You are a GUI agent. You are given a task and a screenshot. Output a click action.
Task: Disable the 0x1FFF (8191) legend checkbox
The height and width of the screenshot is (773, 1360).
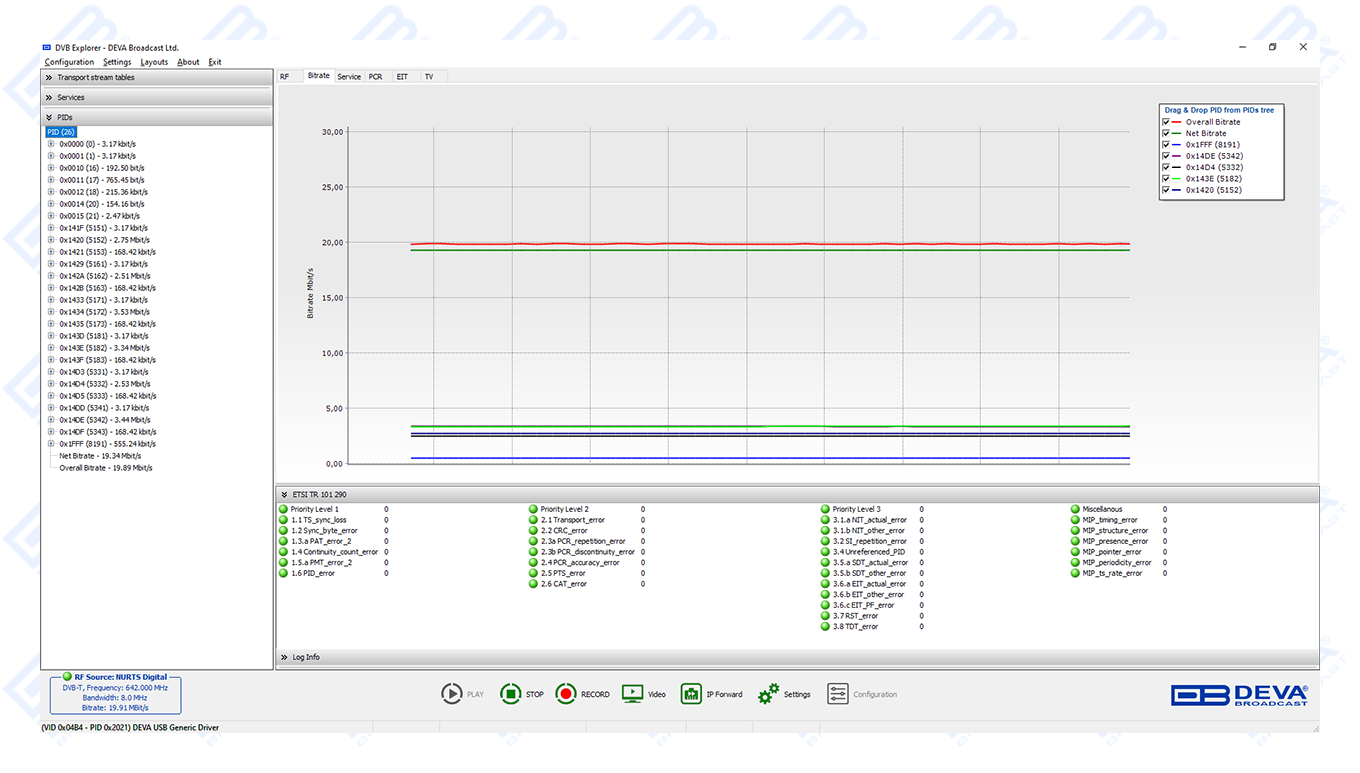1166,145
